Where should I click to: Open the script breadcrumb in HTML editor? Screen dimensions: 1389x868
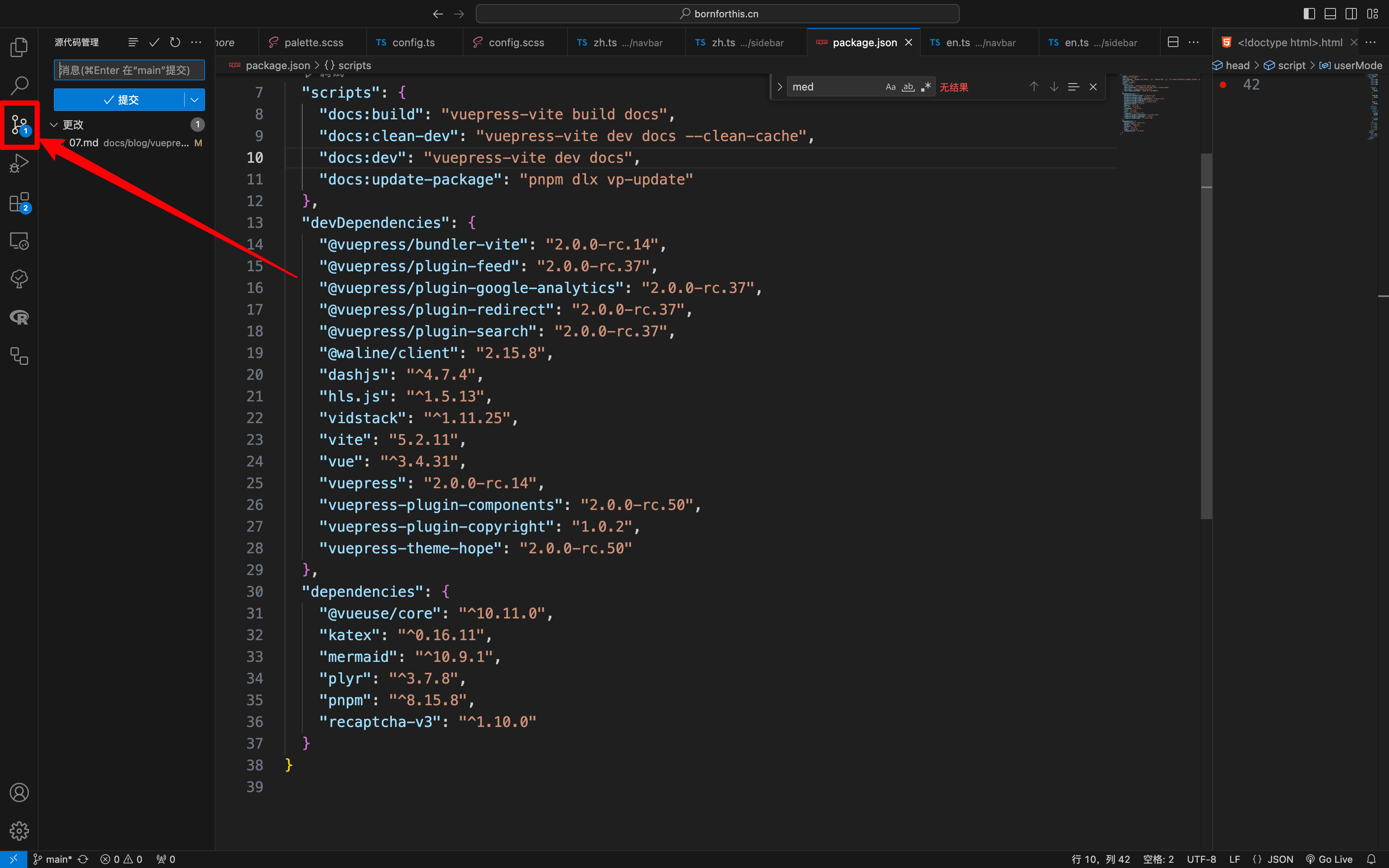click(x=1285, y=66)
